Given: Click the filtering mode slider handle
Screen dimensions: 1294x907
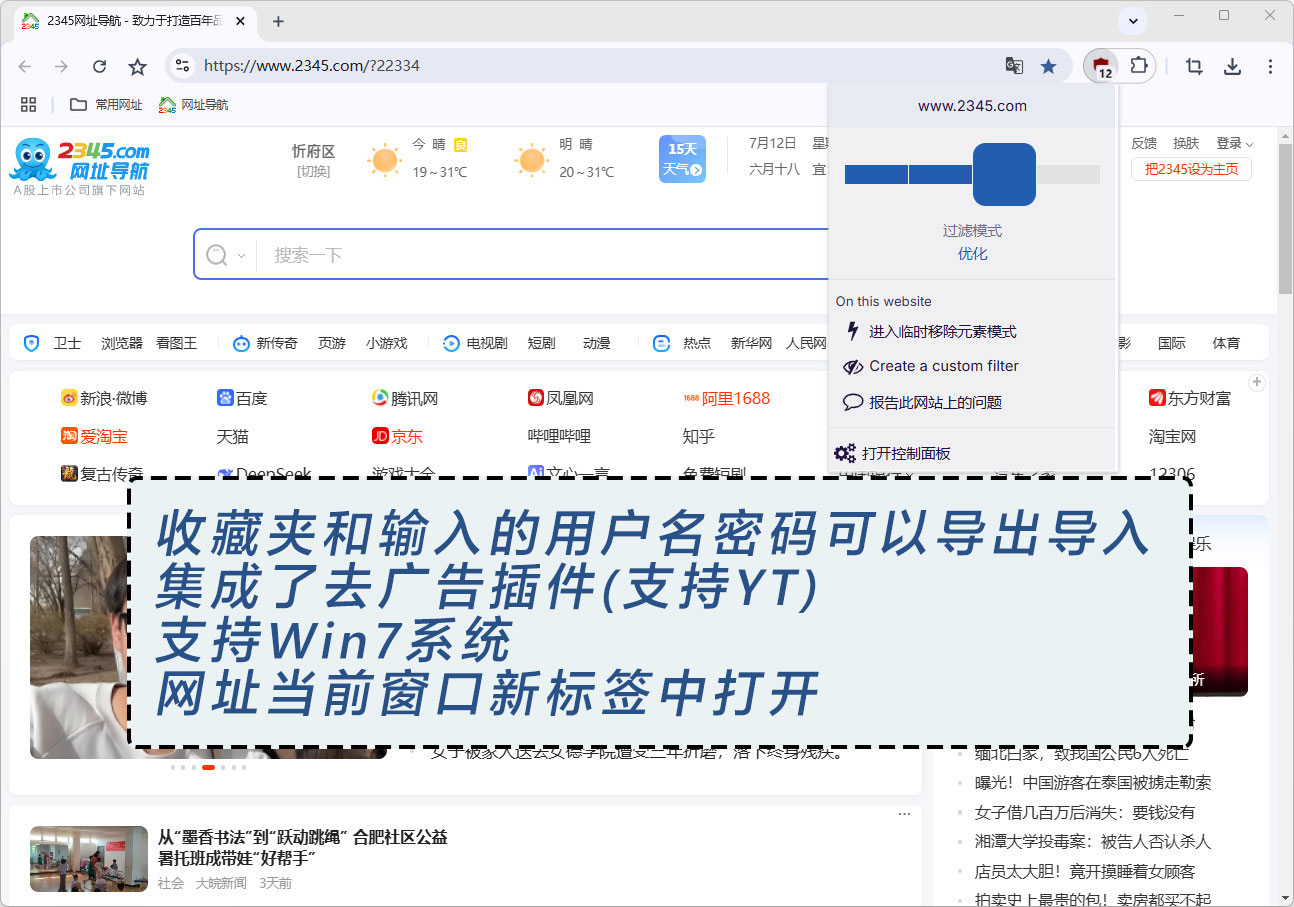Looking at the screenshot, I should pyautogui.click(x=1004, y=174).
